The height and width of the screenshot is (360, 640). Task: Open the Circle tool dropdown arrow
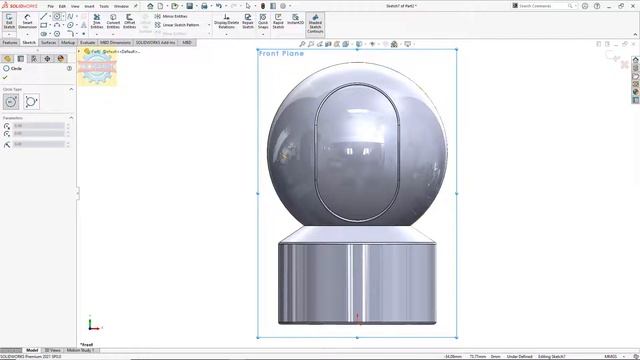click(63, 16)
